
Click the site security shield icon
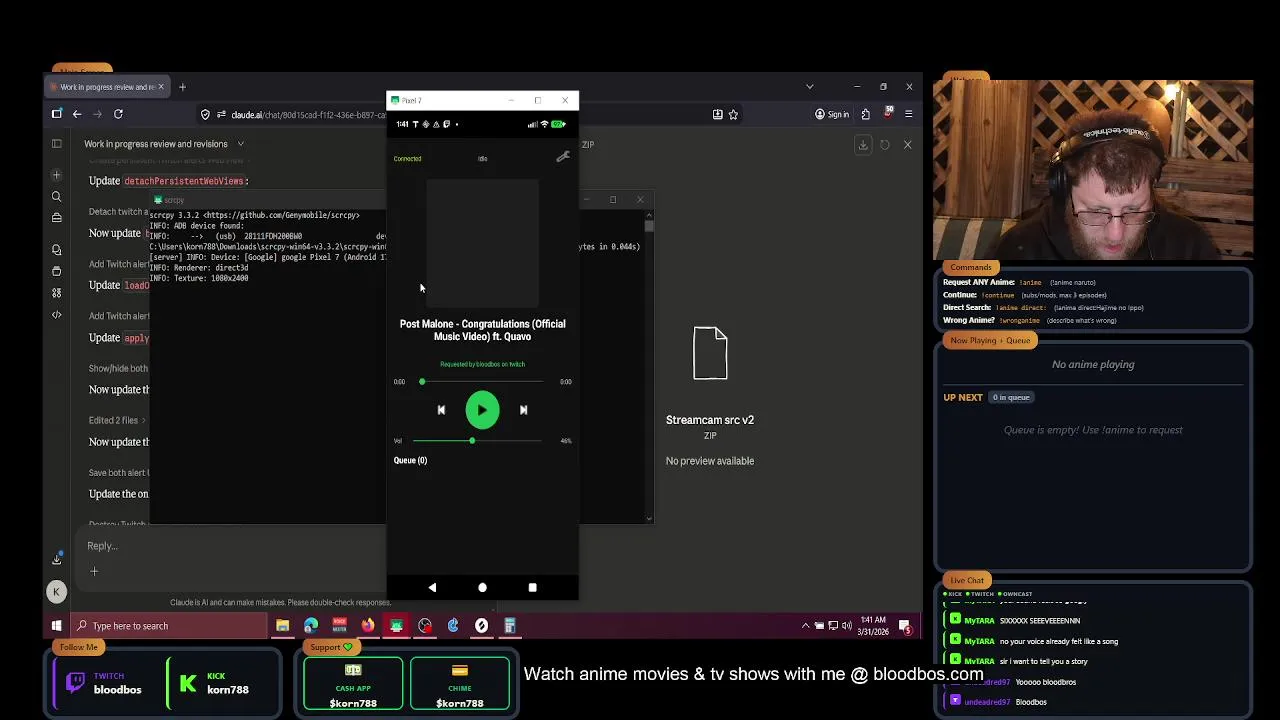click(205, 114)
